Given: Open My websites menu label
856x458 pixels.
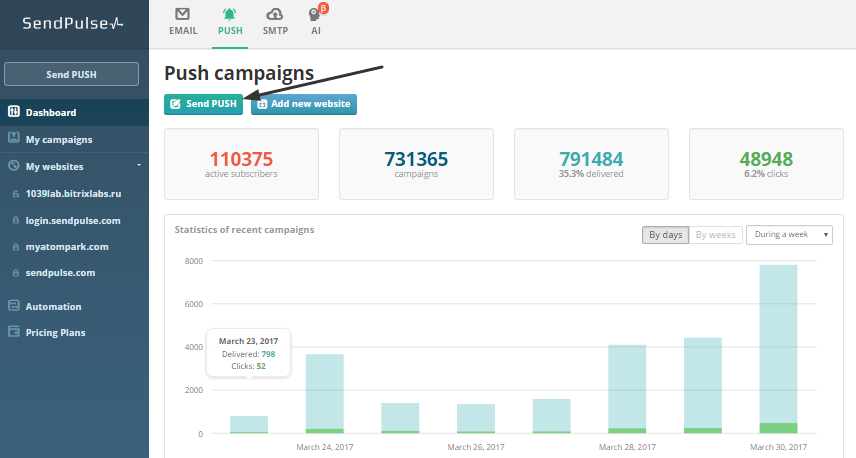Looking at the screenshot, I should (x=55, y=166).
